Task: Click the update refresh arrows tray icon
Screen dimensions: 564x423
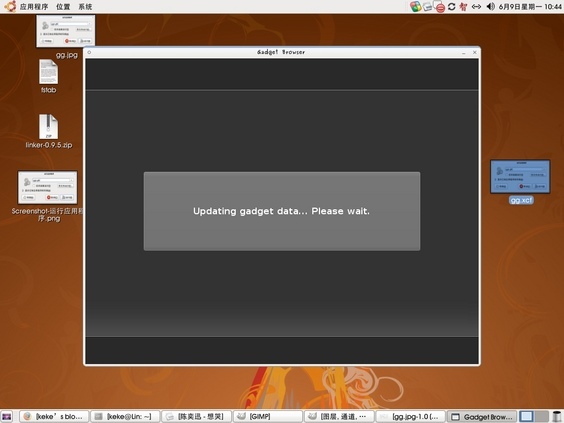Action: coord(452,6)
